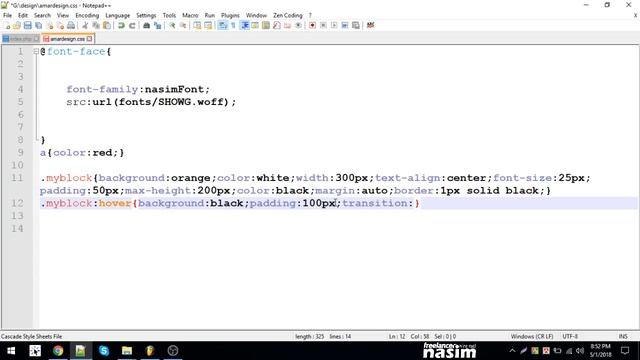
Task: Open the Encoding menu
Action: tap(87, 15)
